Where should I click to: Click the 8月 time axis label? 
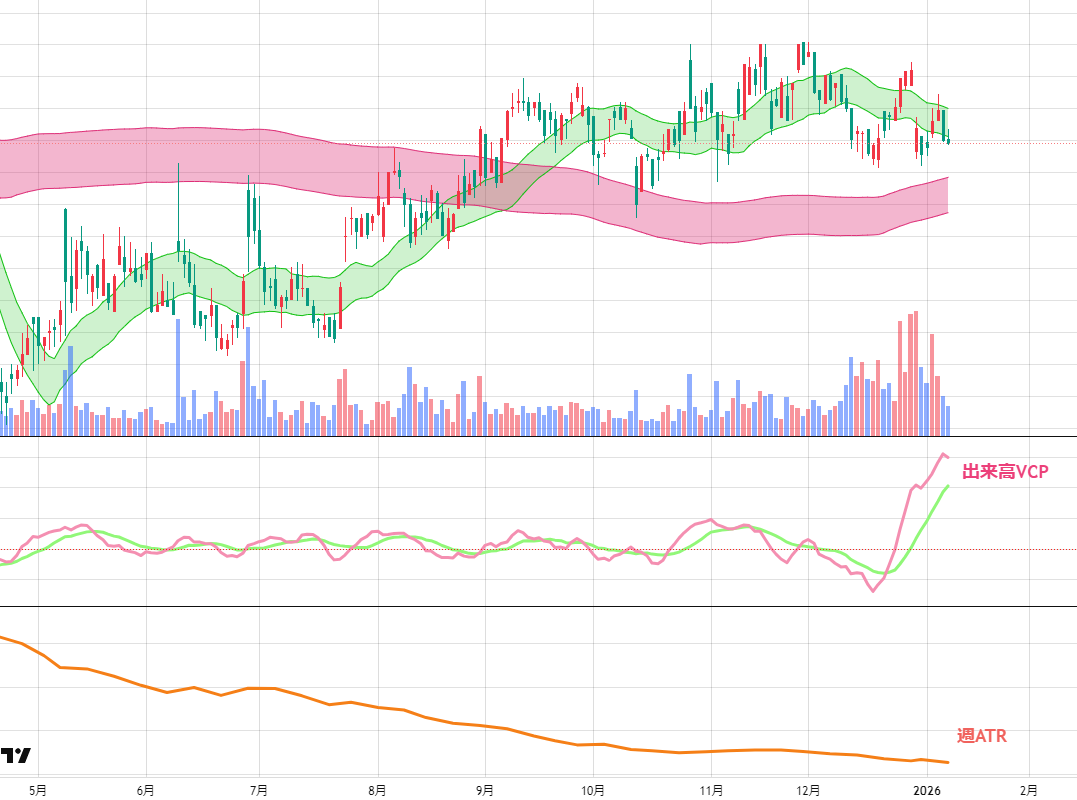point(377,790)
